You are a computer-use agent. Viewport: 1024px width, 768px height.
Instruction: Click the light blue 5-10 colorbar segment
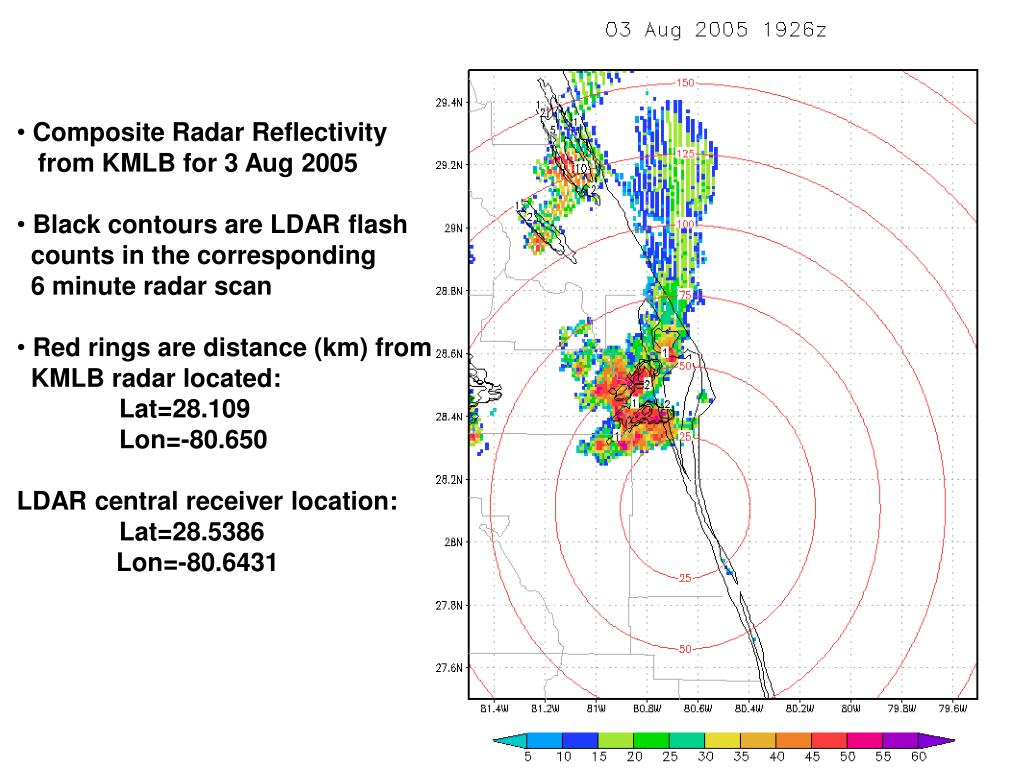click(x=545, y=740)
